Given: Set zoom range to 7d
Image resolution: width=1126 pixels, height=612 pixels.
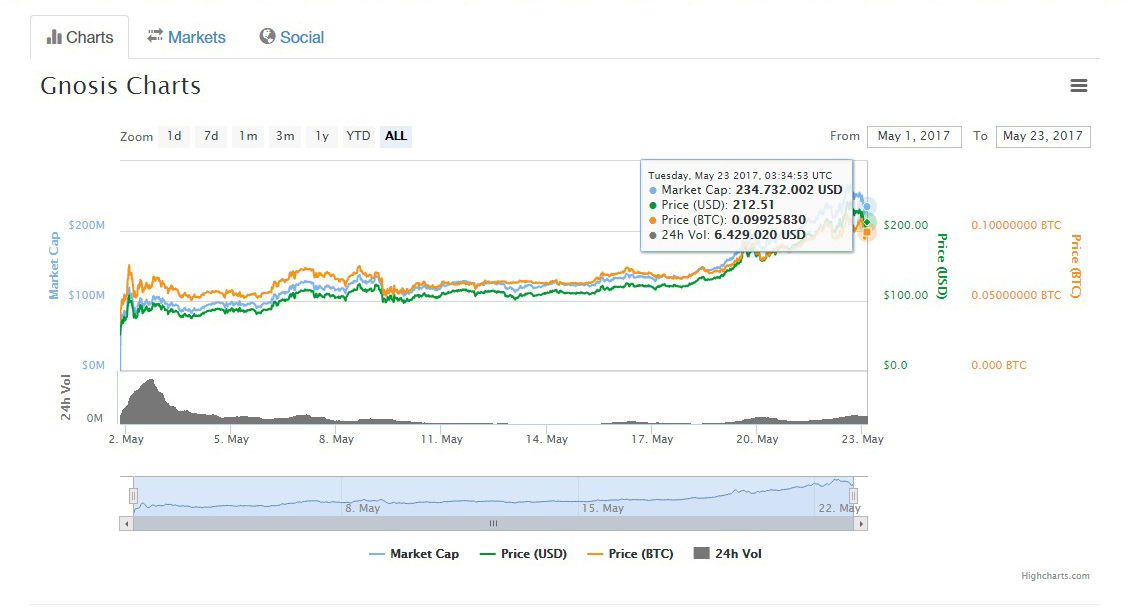Looking at the screenshot, I should tap(211, 136).
